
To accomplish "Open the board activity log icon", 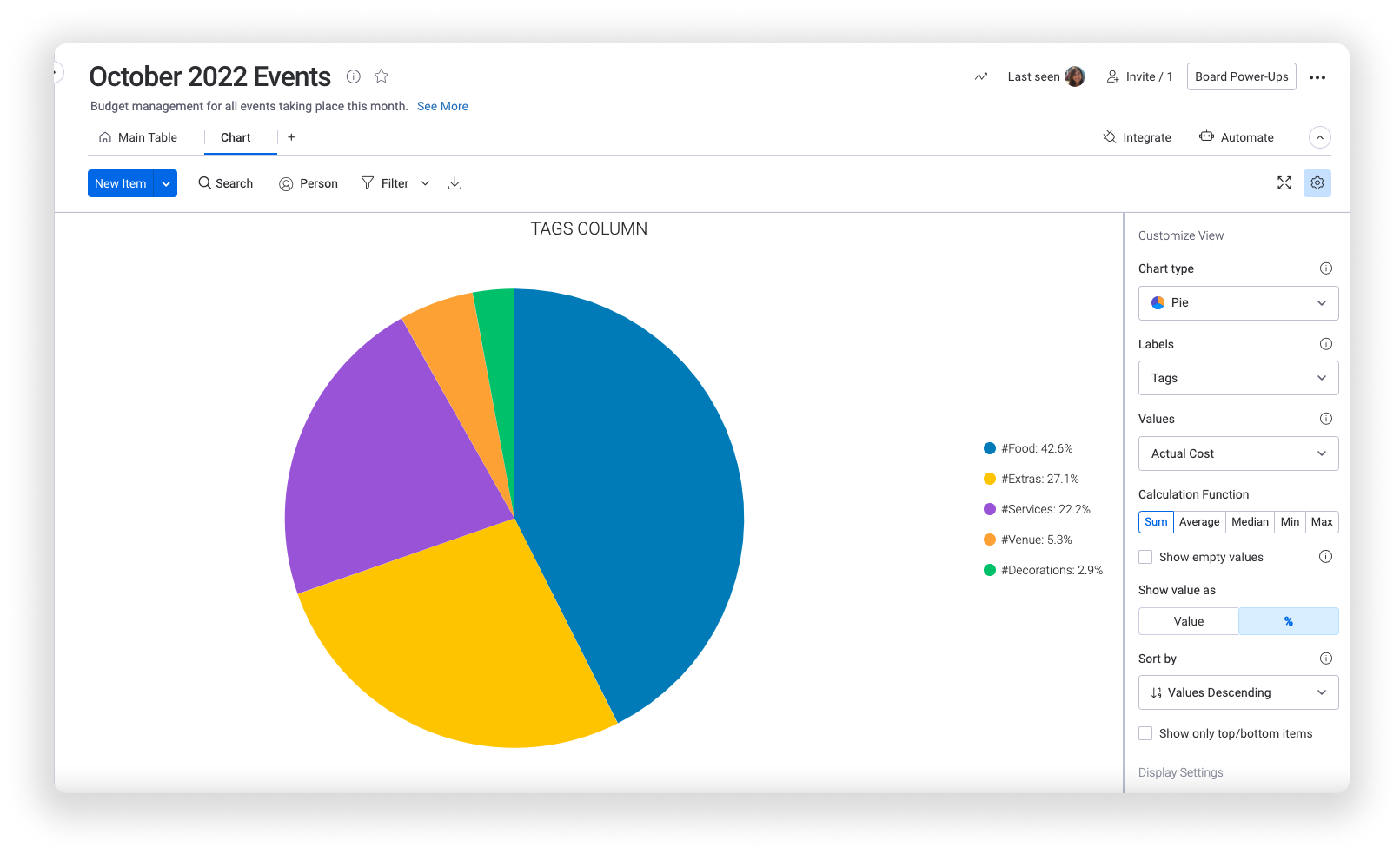I will pos(981,76).
